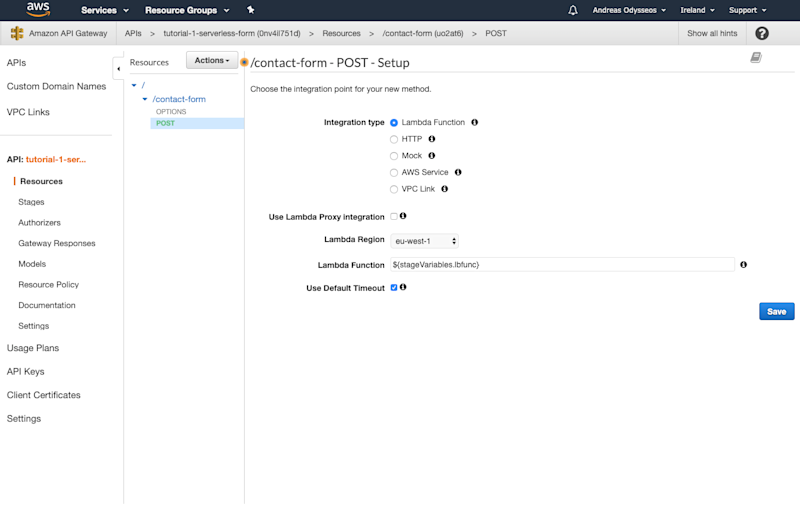The width and height of the screenshot is (800, 505).
Task: Open Resource Policy in sidebar
Action: point(48,285)
